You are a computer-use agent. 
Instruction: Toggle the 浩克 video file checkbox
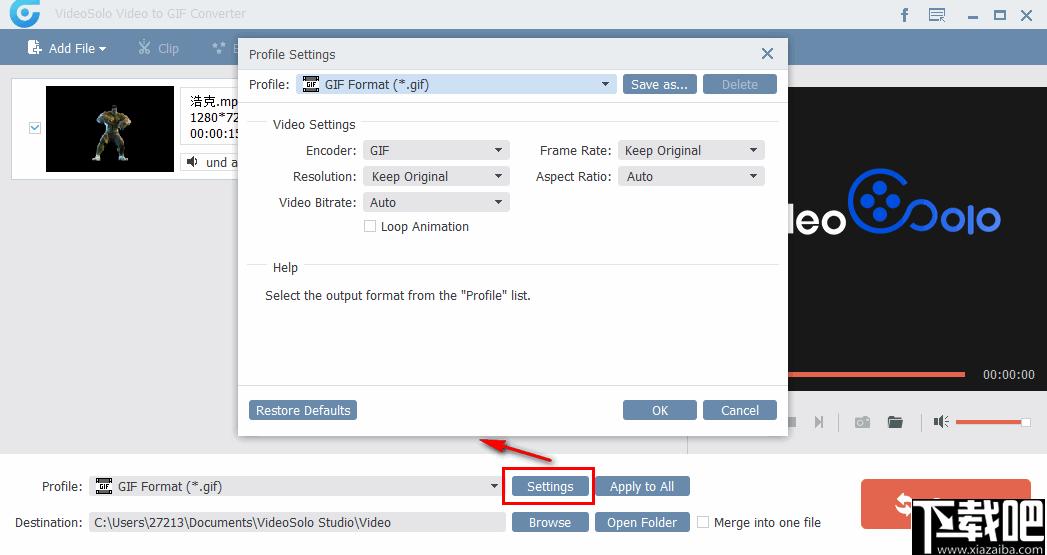click(35, 128)
